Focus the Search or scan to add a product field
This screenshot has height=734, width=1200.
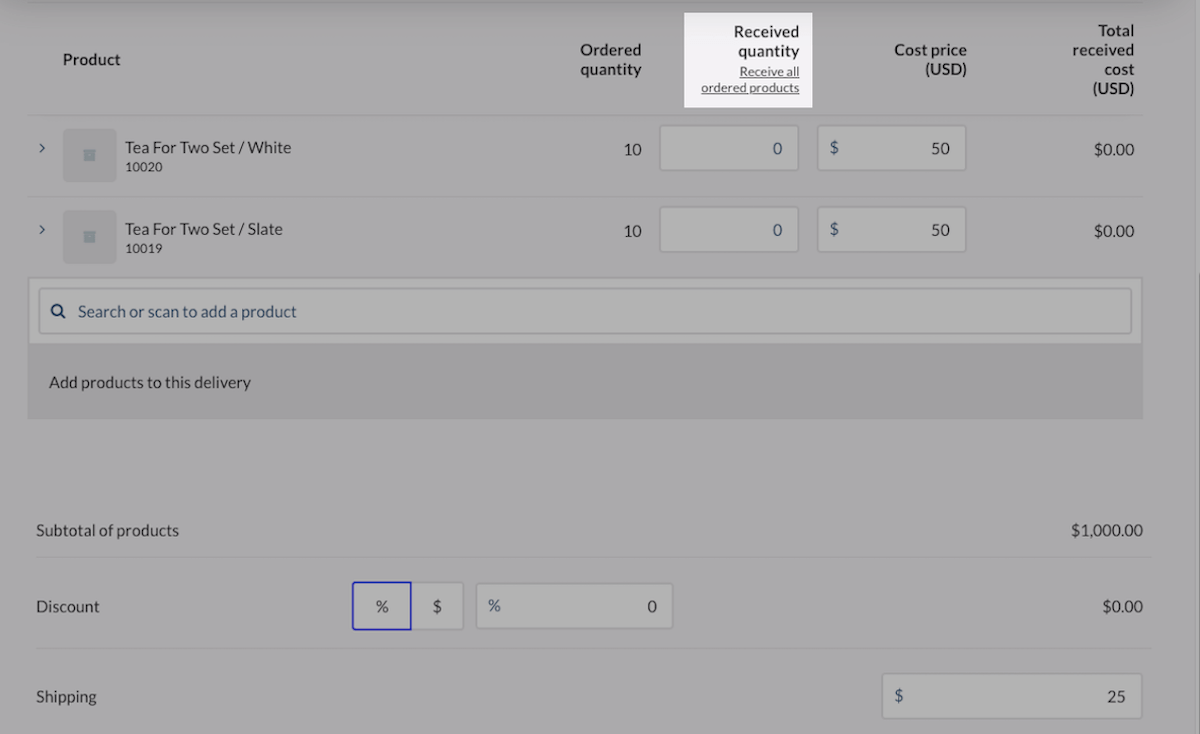[x=585, y=311]
